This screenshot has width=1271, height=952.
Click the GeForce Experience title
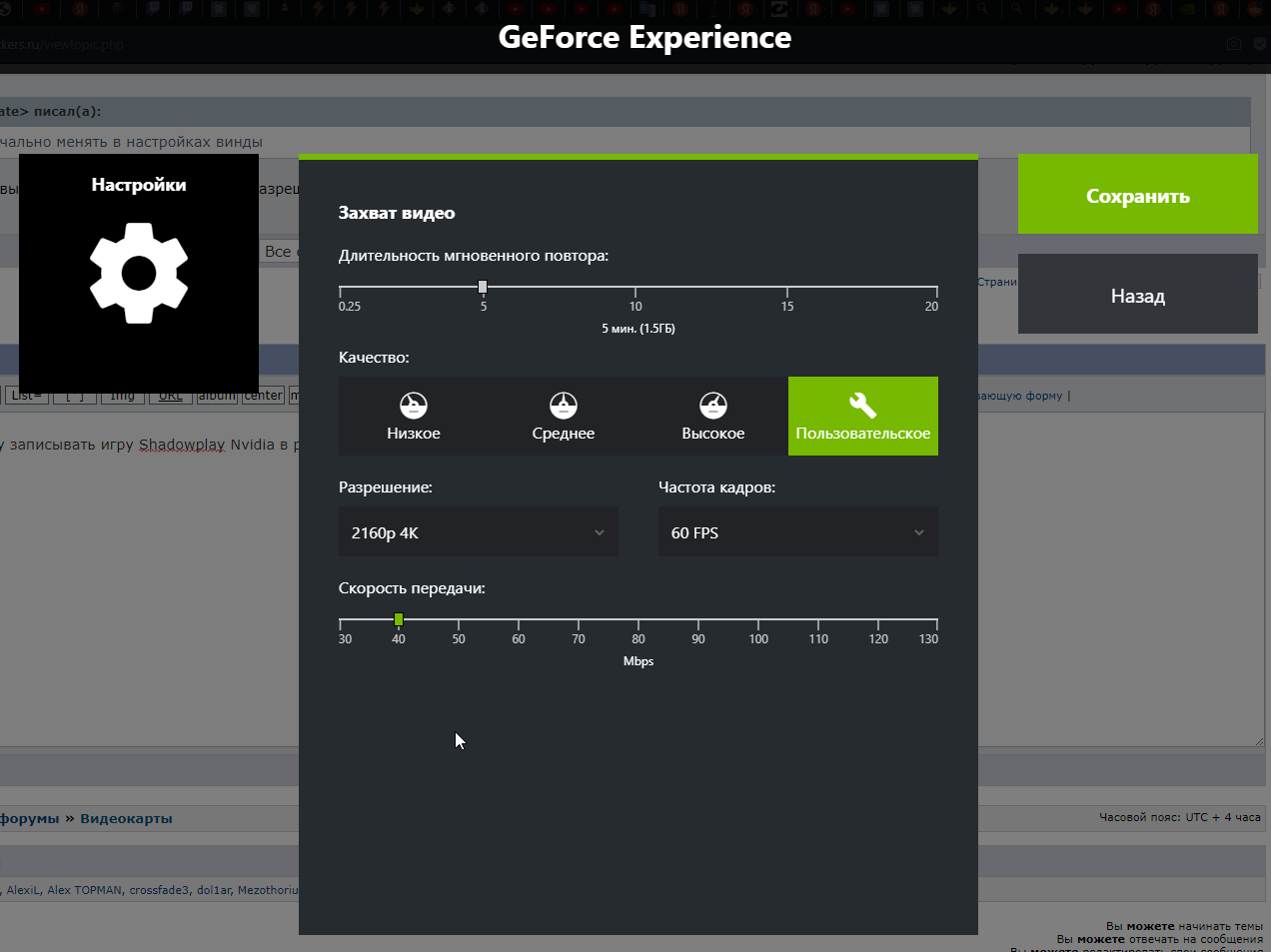coord(644,37)
